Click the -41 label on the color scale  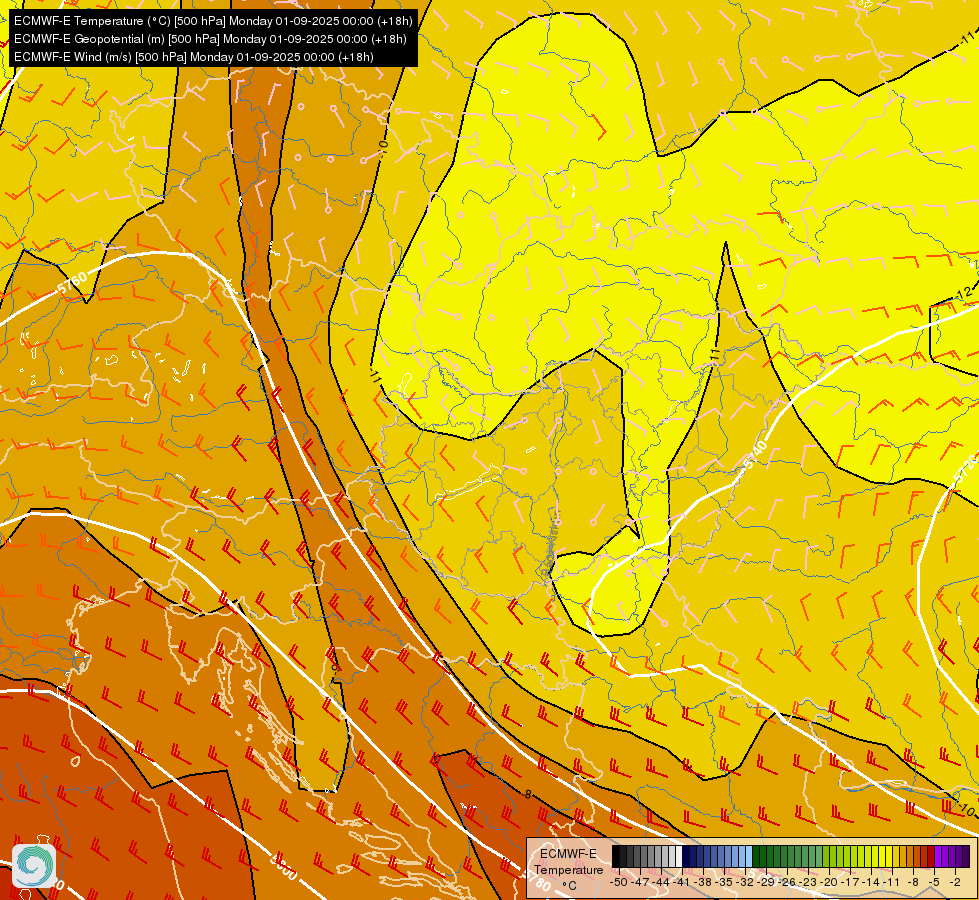coord(682,882)
